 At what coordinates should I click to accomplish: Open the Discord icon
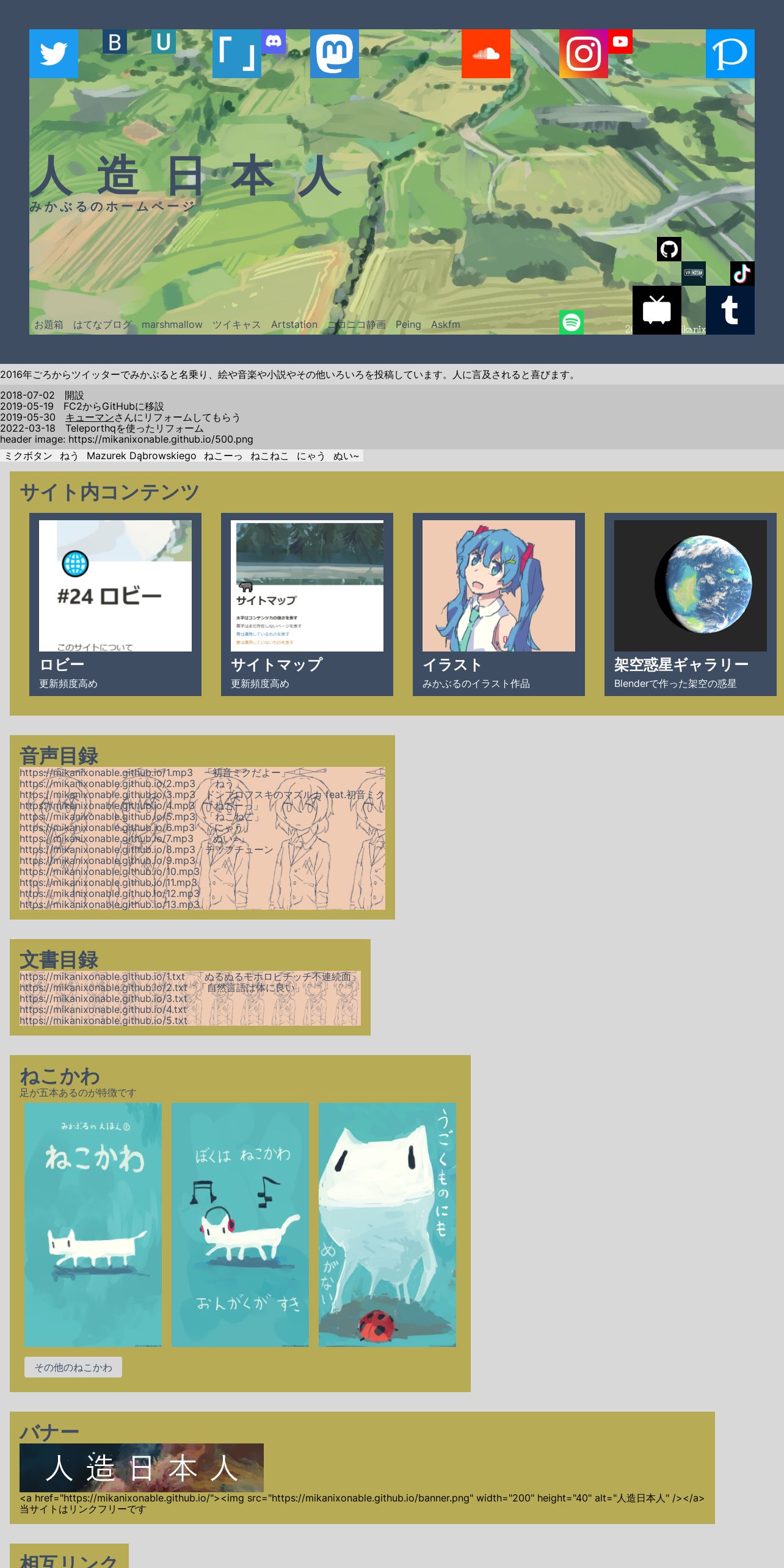tap(274, 42)
